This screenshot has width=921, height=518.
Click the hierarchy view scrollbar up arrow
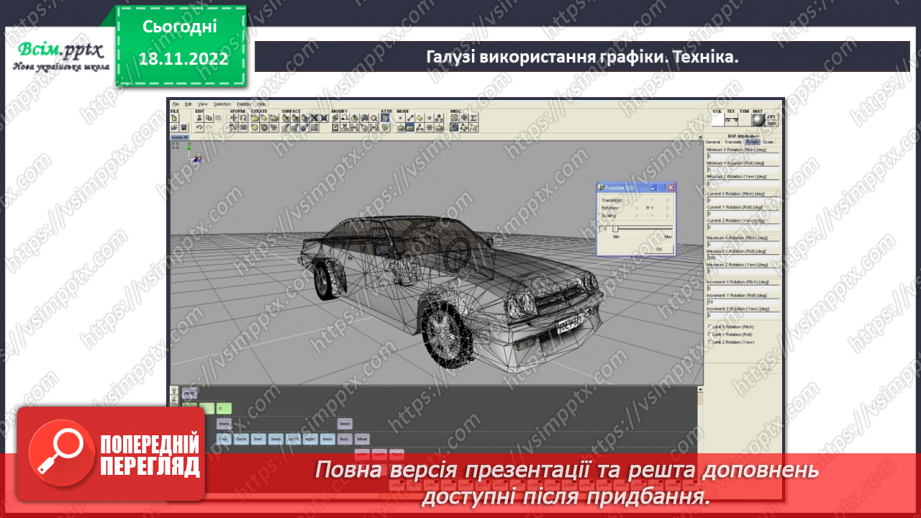coord(700,389)
